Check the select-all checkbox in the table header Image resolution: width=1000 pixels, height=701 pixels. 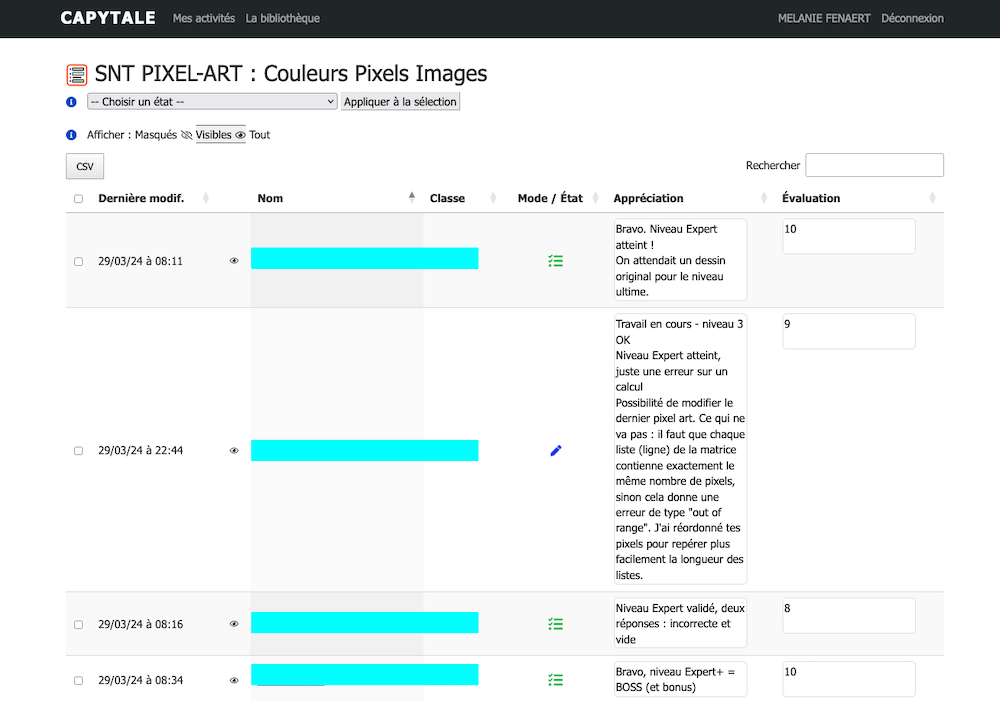79,199
